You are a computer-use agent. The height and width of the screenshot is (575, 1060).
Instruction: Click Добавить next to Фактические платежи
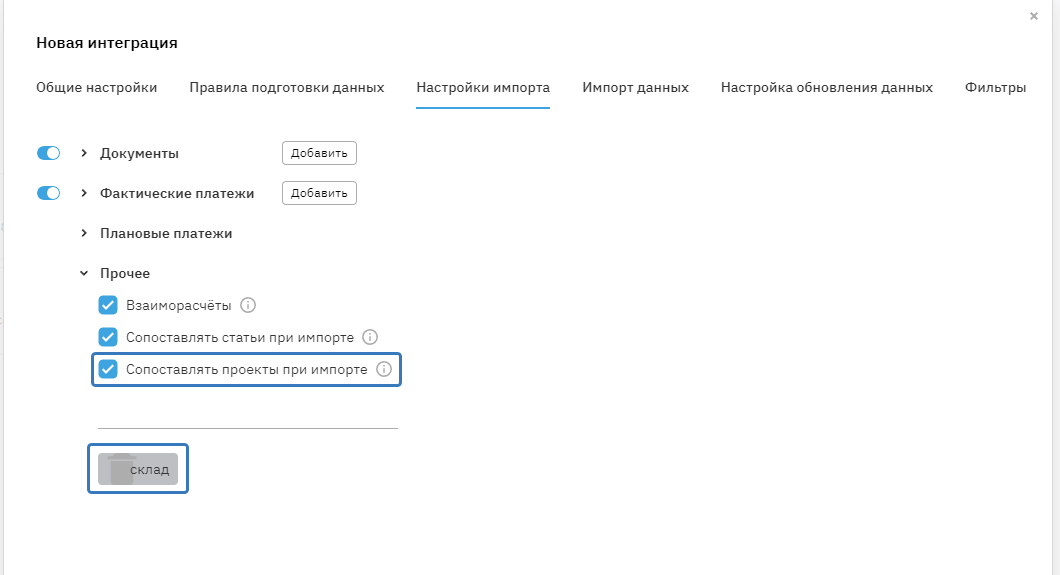point(319,193)
